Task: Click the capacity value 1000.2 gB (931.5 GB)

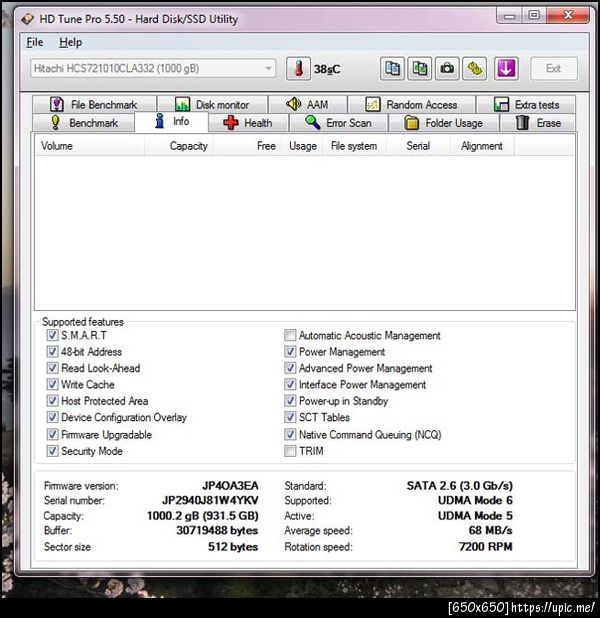Action: pos(203,516)
